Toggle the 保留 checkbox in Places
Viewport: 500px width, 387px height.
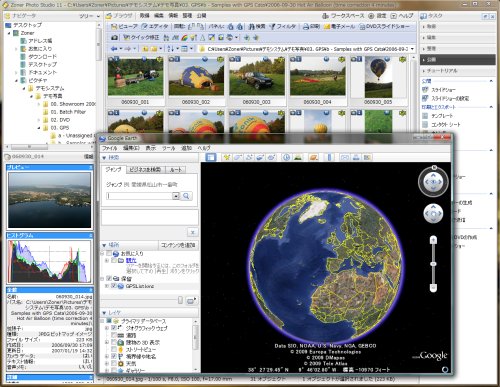(x=109, y=278)
